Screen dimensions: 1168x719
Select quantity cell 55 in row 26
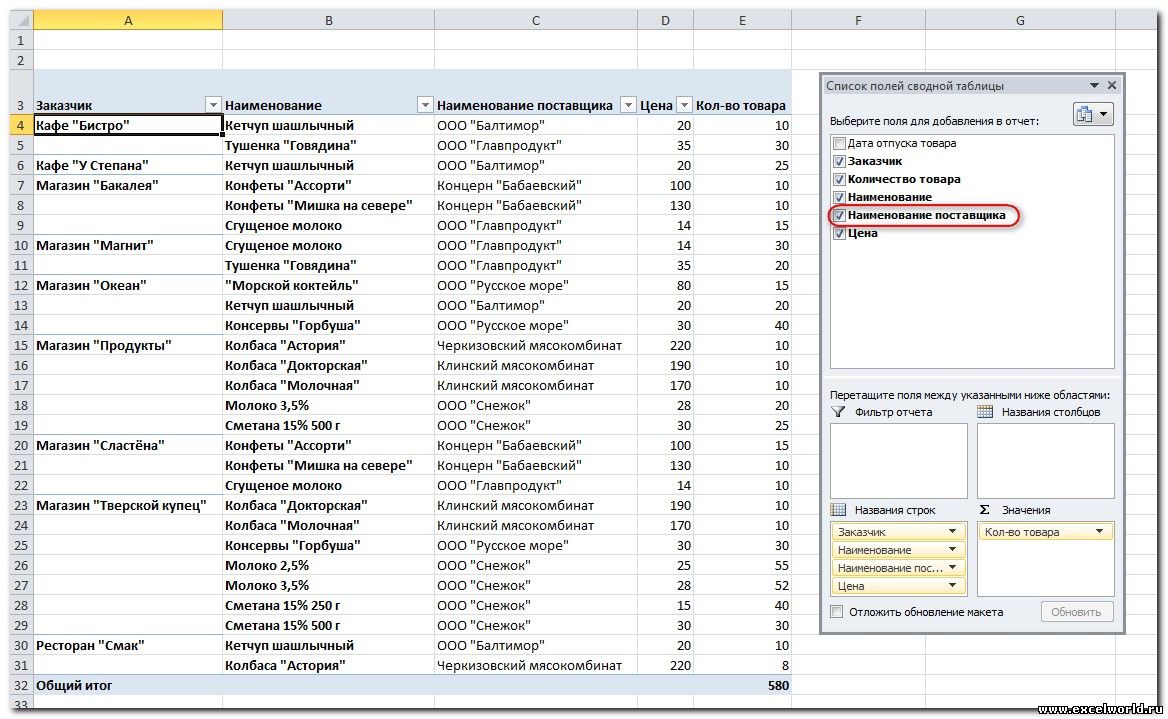tap(742, 566)
